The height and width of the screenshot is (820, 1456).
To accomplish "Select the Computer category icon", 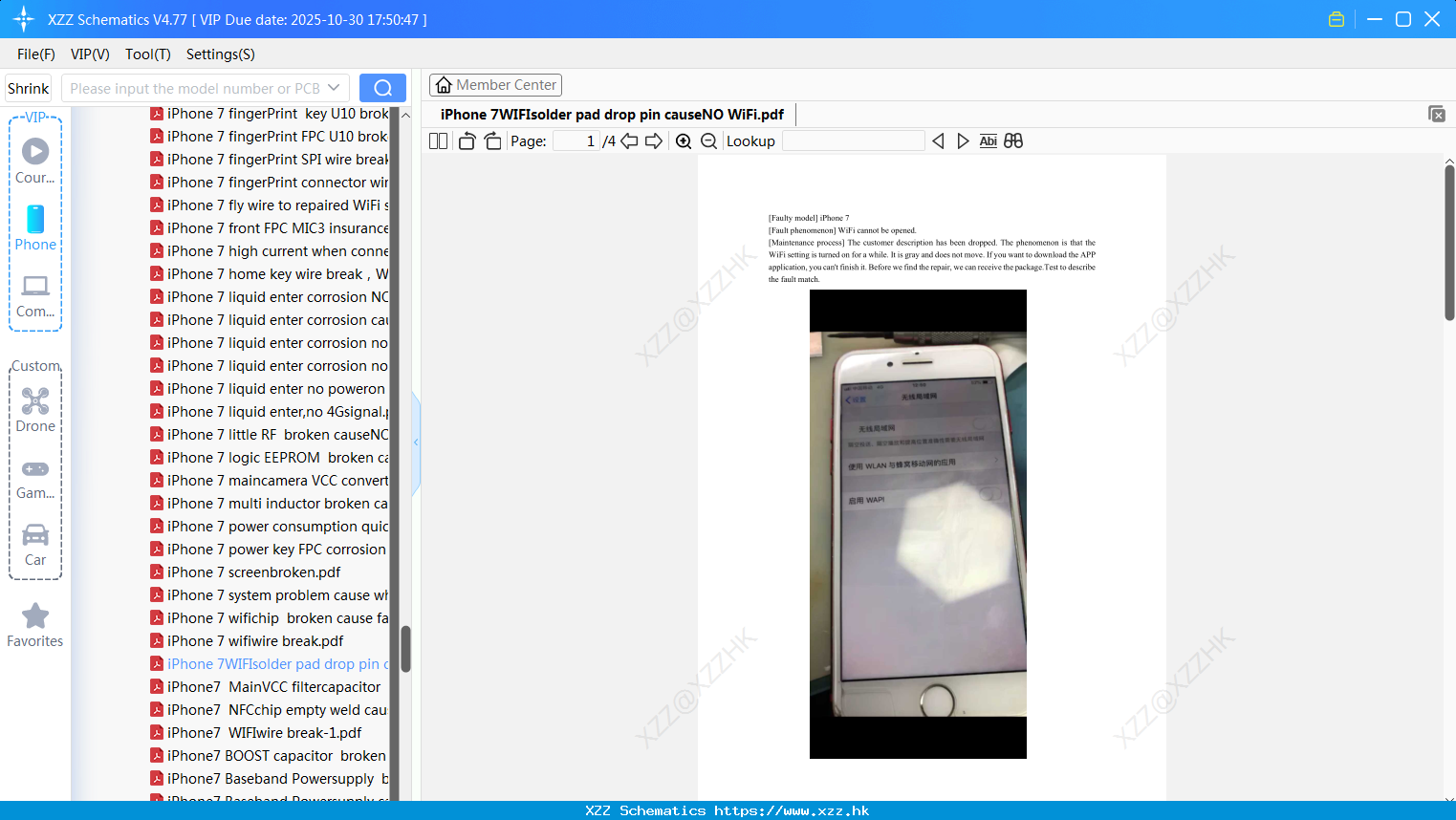I will [x=35, y=295].
